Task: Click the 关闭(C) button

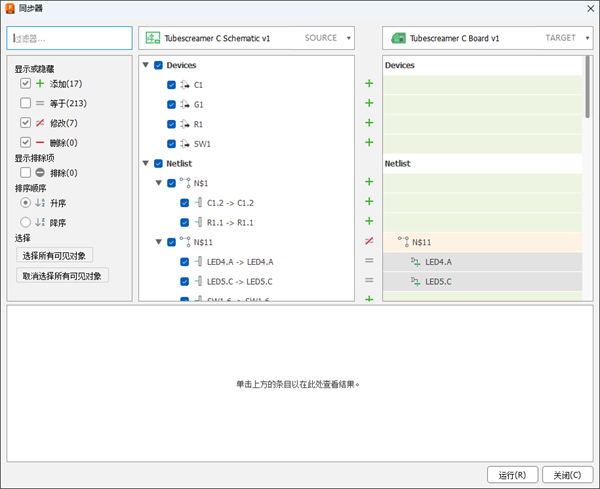Action: (x=567, y=475)
